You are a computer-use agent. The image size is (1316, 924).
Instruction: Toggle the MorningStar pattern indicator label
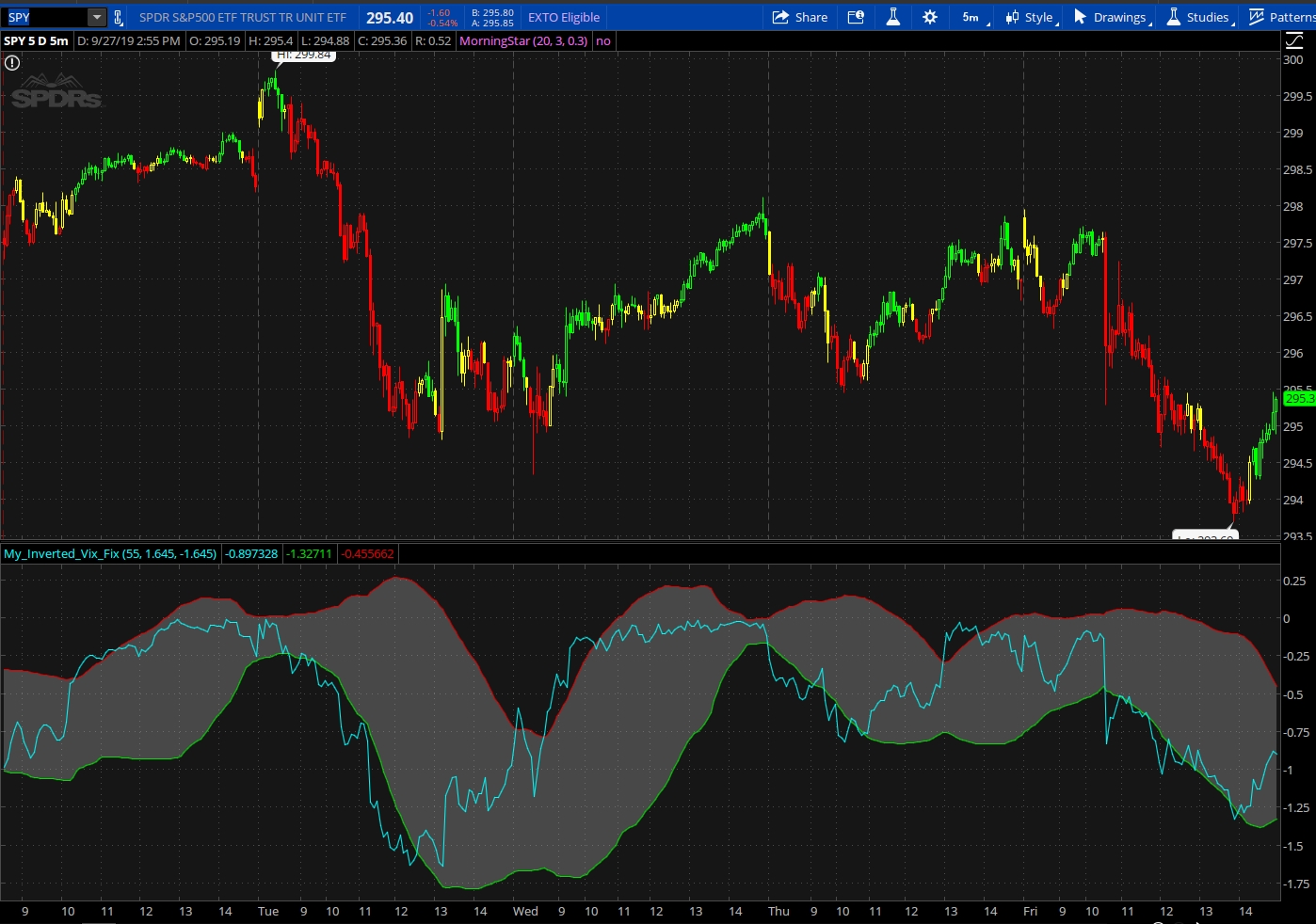pos(522,40)
